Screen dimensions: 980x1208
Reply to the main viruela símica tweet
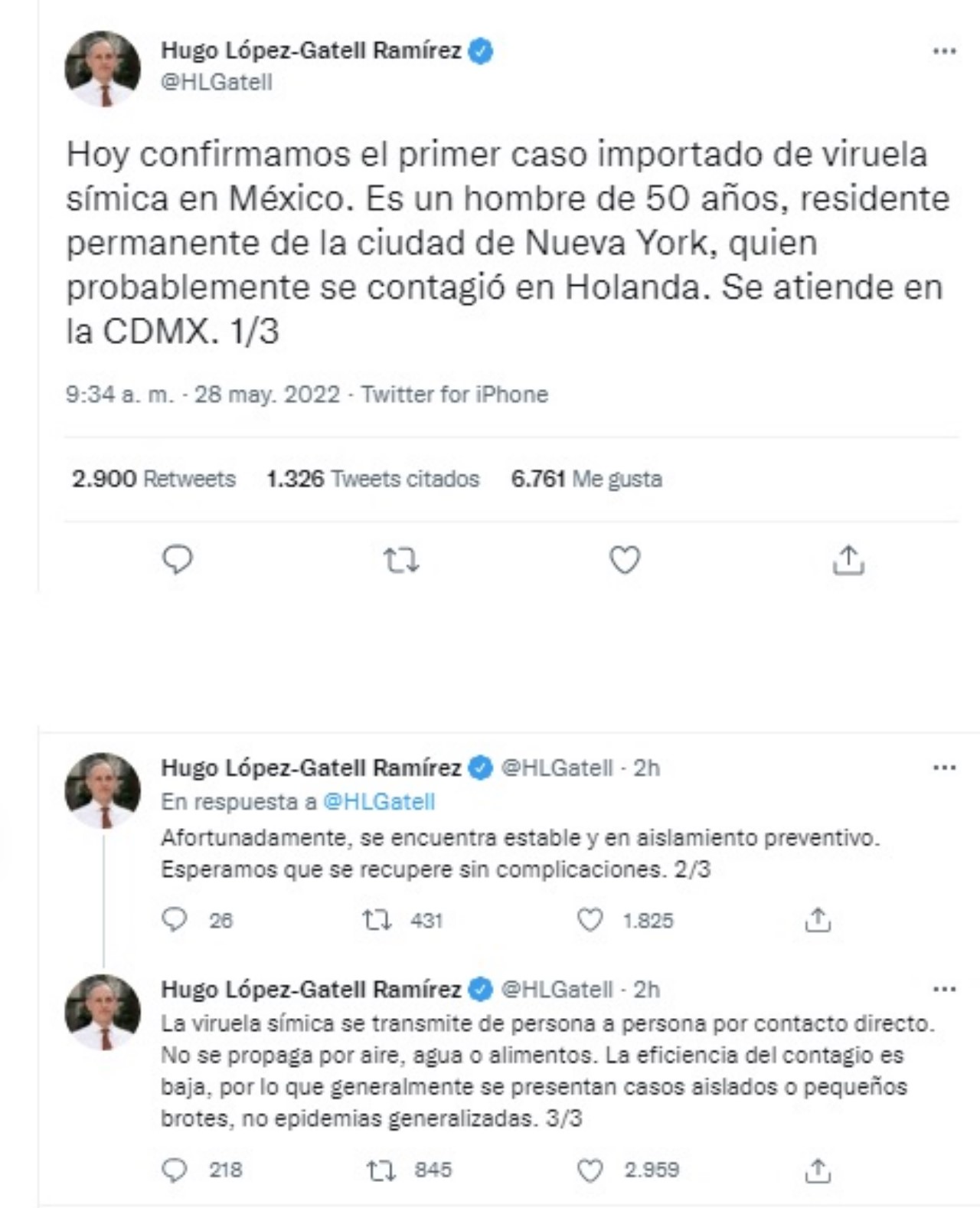coord(178,560)
